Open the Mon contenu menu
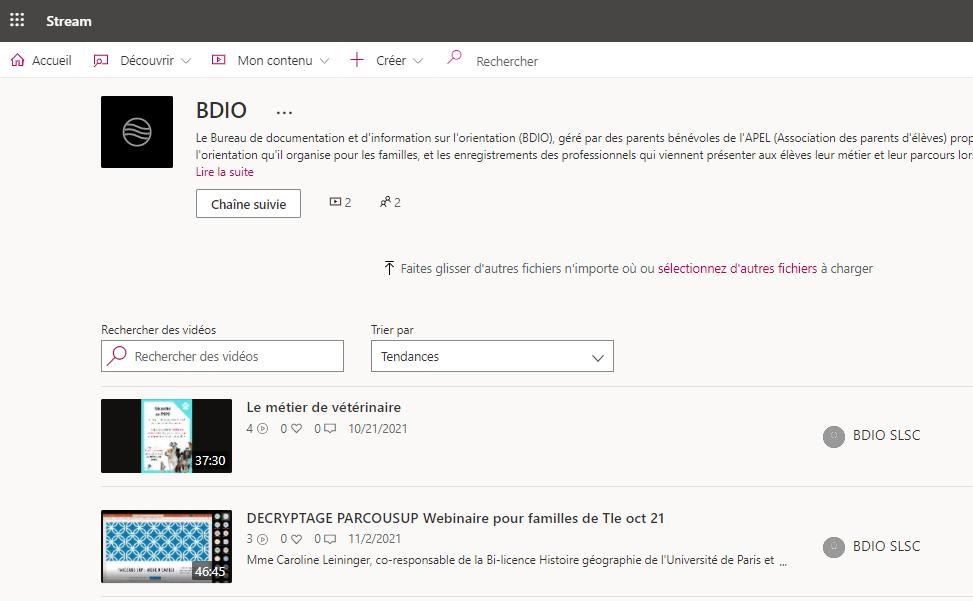Image resolution: width=973 pixels, height=601 pixels. click(271, 60)
